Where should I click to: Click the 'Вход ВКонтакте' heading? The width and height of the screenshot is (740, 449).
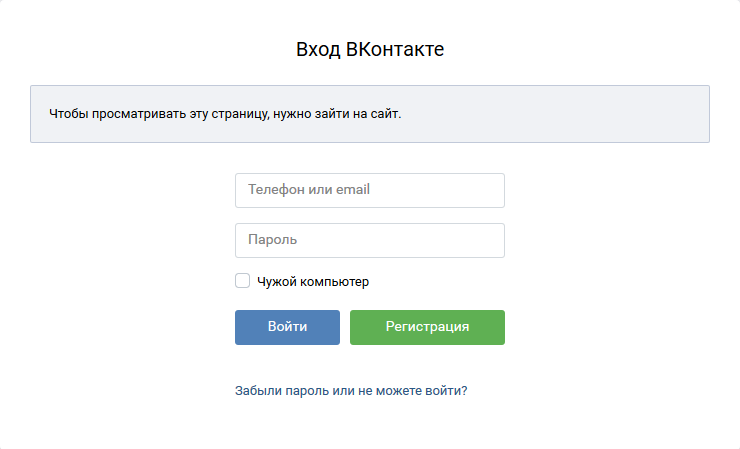click(x=370, y=49)
